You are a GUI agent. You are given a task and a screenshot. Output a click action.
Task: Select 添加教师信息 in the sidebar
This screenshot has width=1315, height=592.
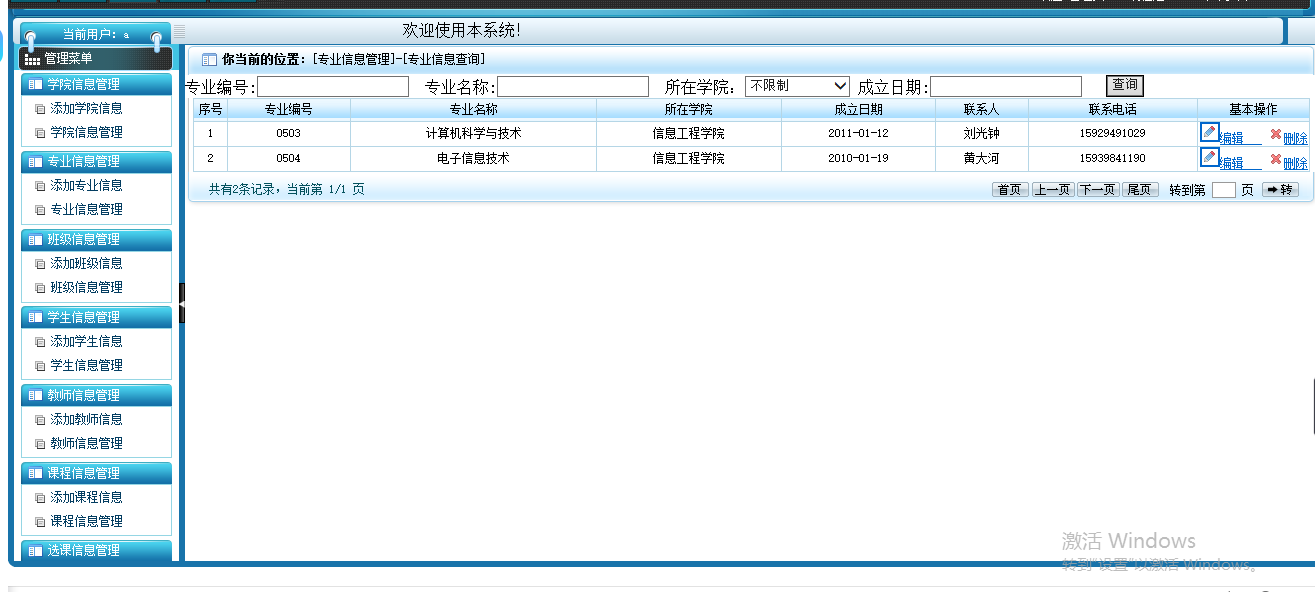(x=86, y=420)
